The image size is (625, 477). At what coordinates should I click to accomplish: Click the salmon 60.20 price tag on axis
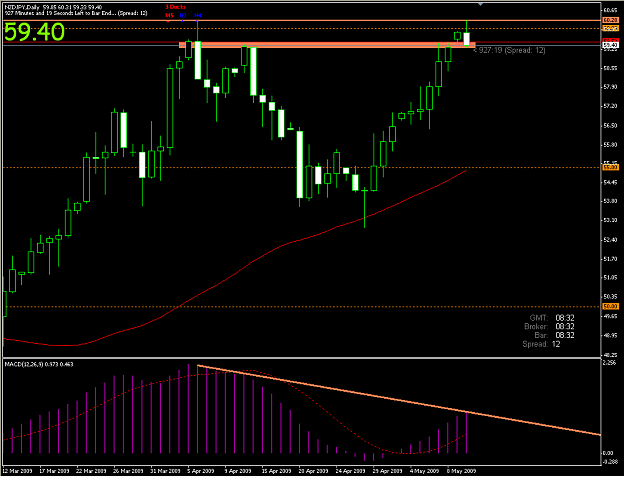pyautogui.click(x=611, y=20)
